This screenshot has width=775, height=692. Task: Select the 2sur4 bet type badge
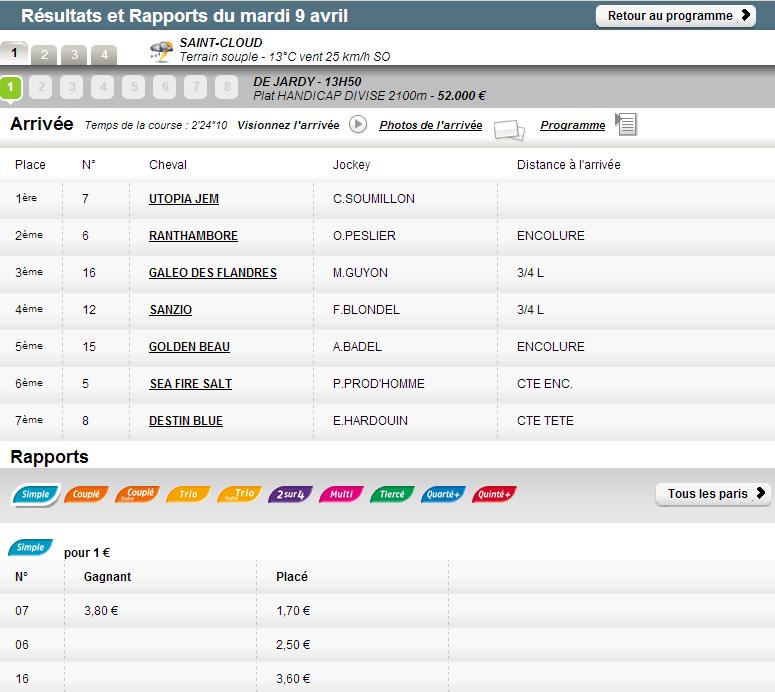[x=291, y=494]
